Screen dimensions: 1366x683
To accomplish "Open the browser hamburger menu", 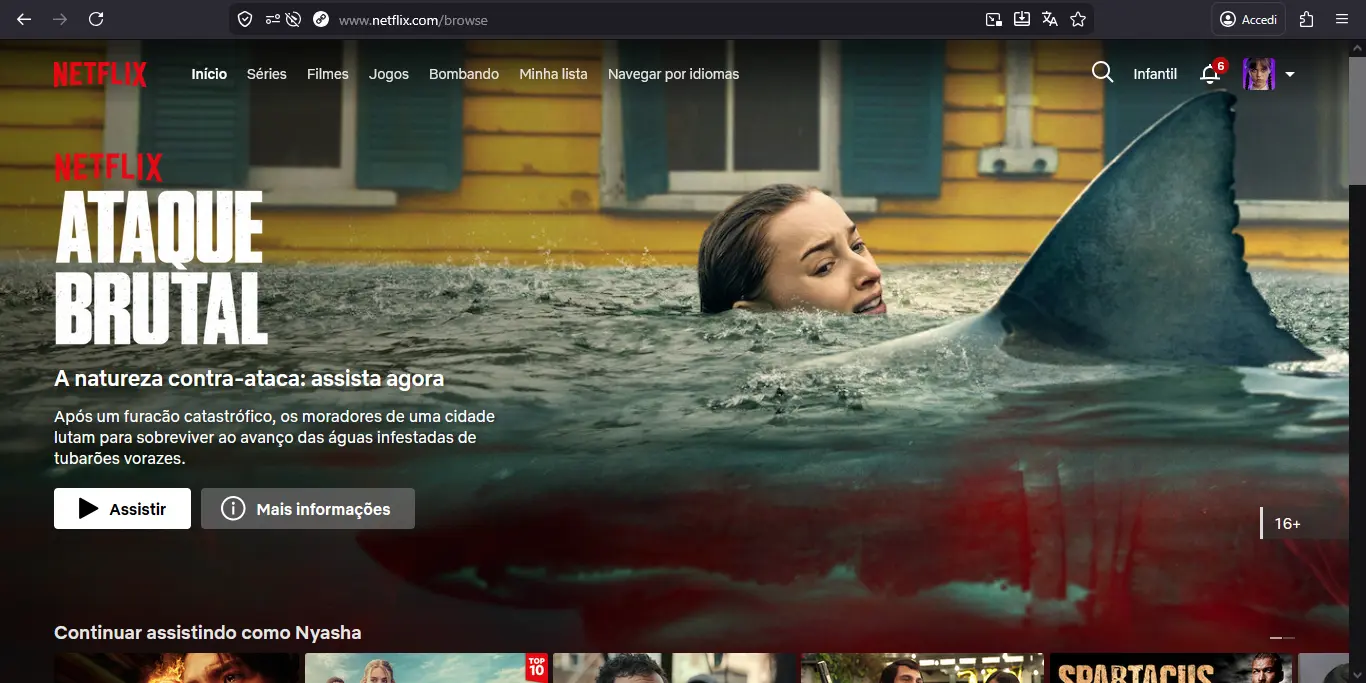I will click(x=1342, y=19).
